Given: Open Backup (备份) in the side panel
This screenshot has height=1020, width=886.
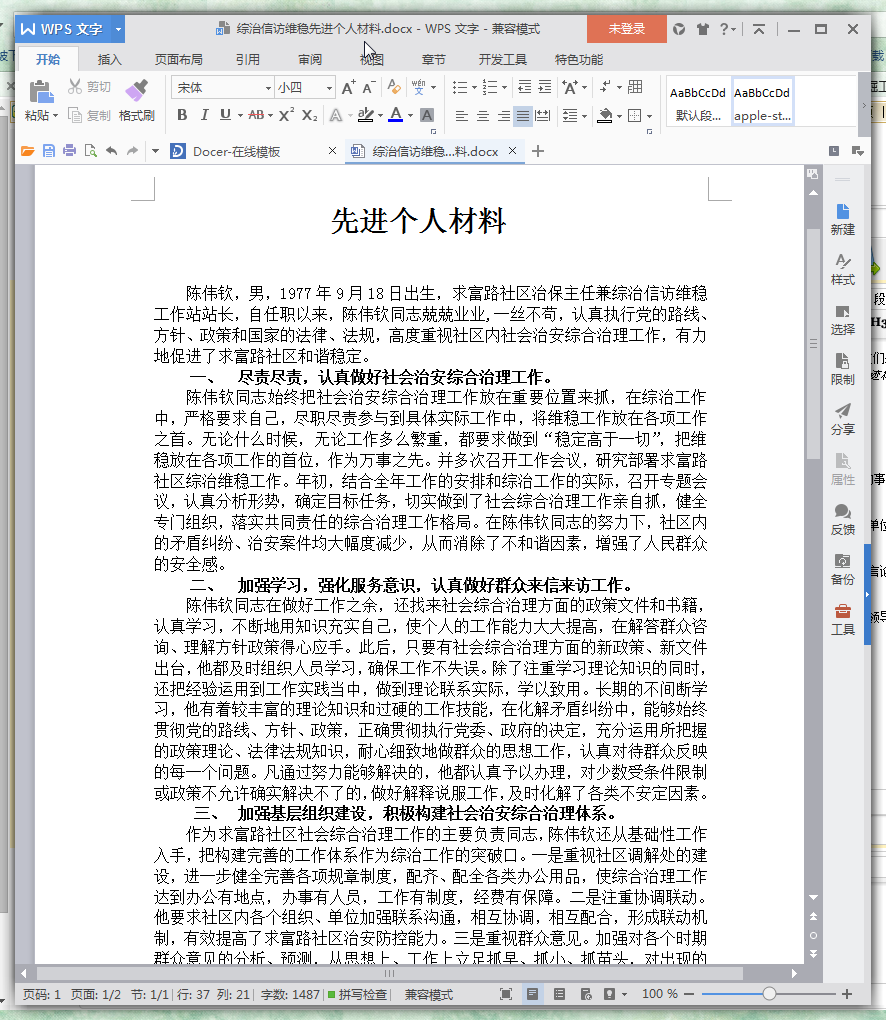Looking at the screenshot, I should [842, 569].
